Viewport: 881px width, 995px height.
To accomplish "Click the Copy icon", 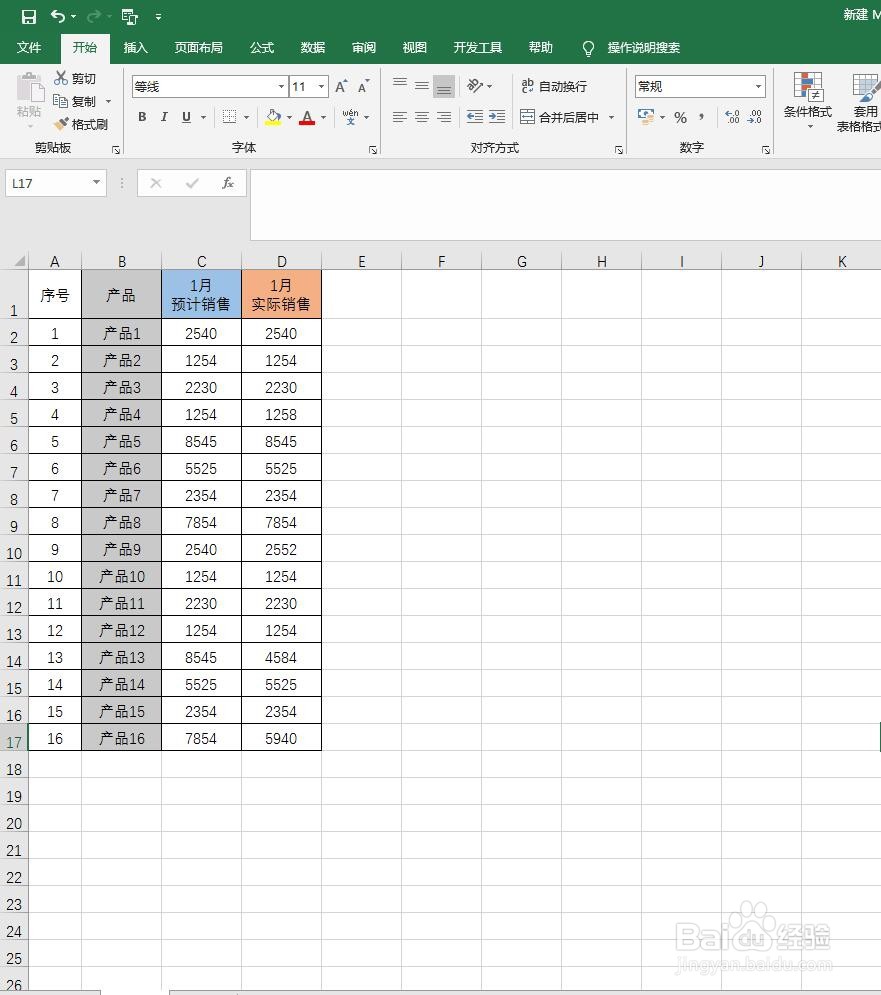I will (x=60, y=101).
